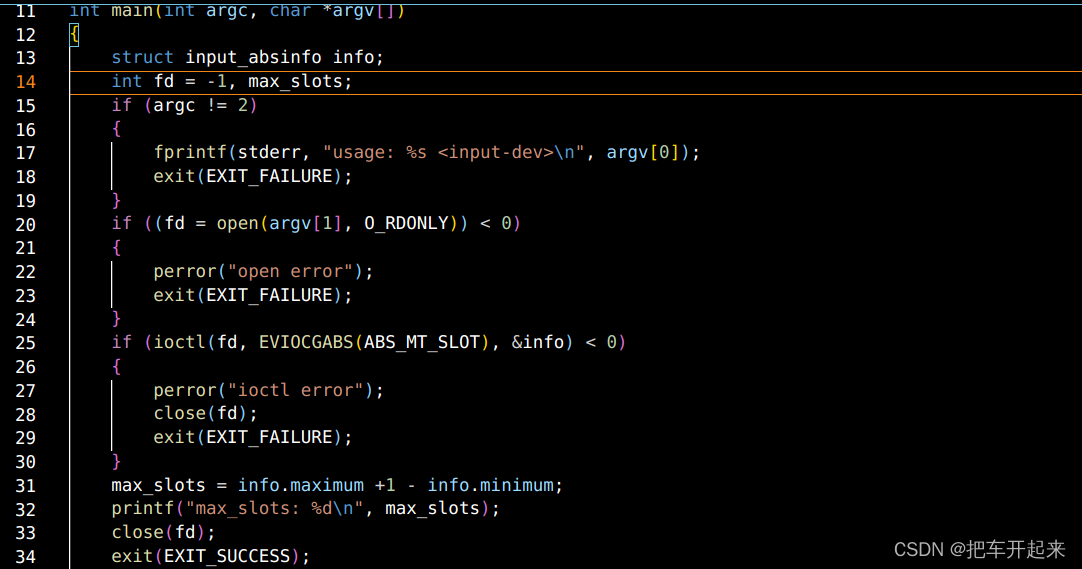Place cursor on struct input_absinfo declaration

click(x=247, y=57)
